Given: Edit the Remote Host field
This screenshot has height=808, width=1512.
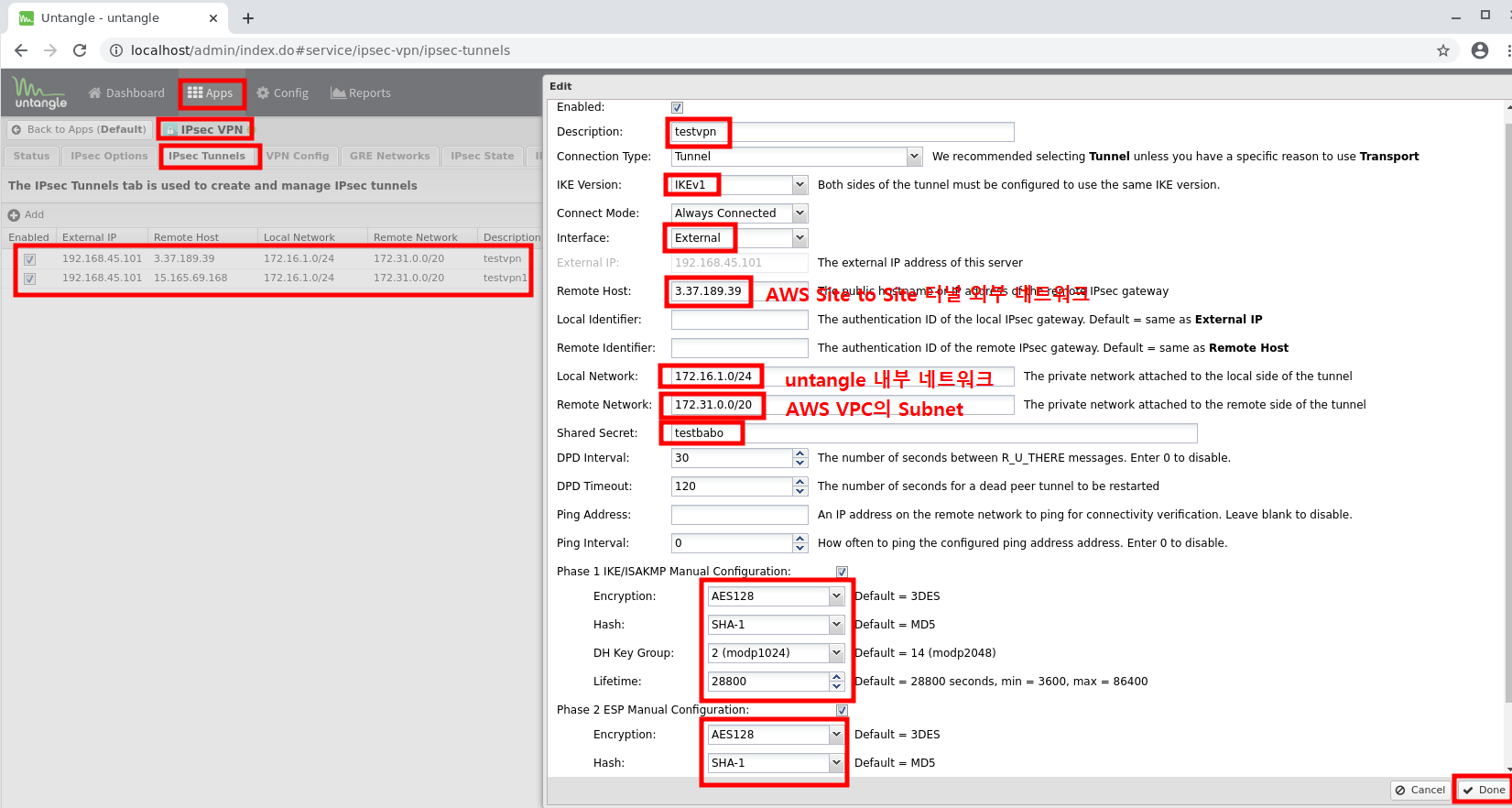Looking at the screenshot, I should click(739, 291).
